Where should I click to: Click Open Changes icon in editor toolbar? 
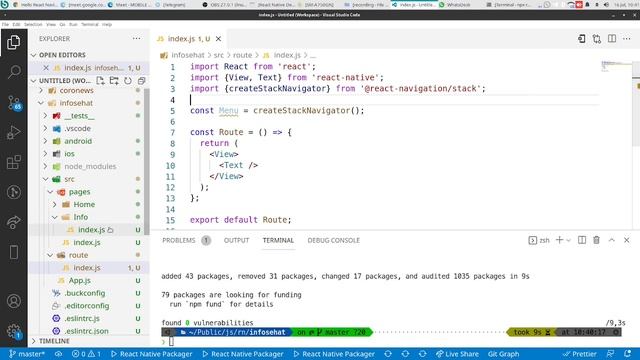point(582,38)
